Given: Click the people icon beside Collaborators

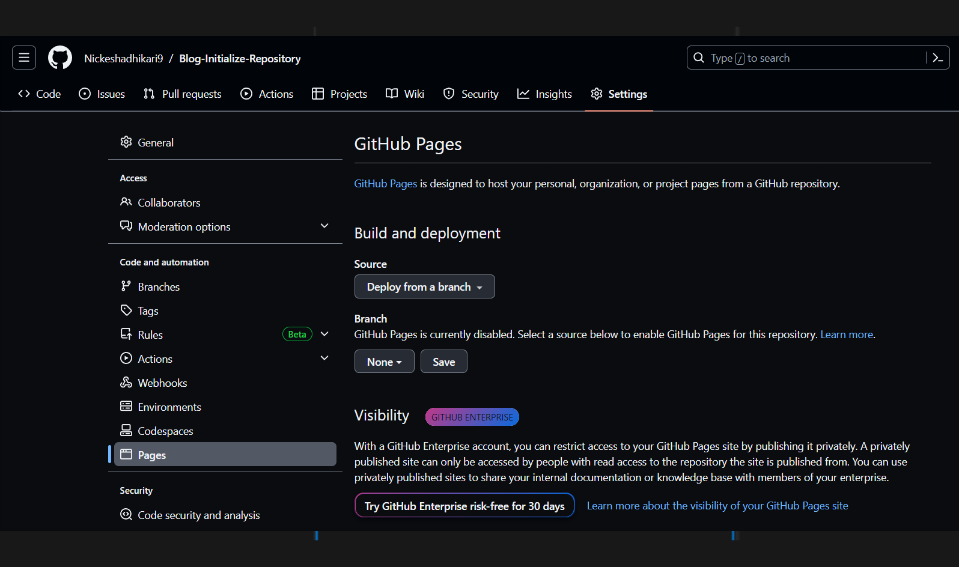Looking at the screenshot, I should pyautogui.click(x=126, y=202).
